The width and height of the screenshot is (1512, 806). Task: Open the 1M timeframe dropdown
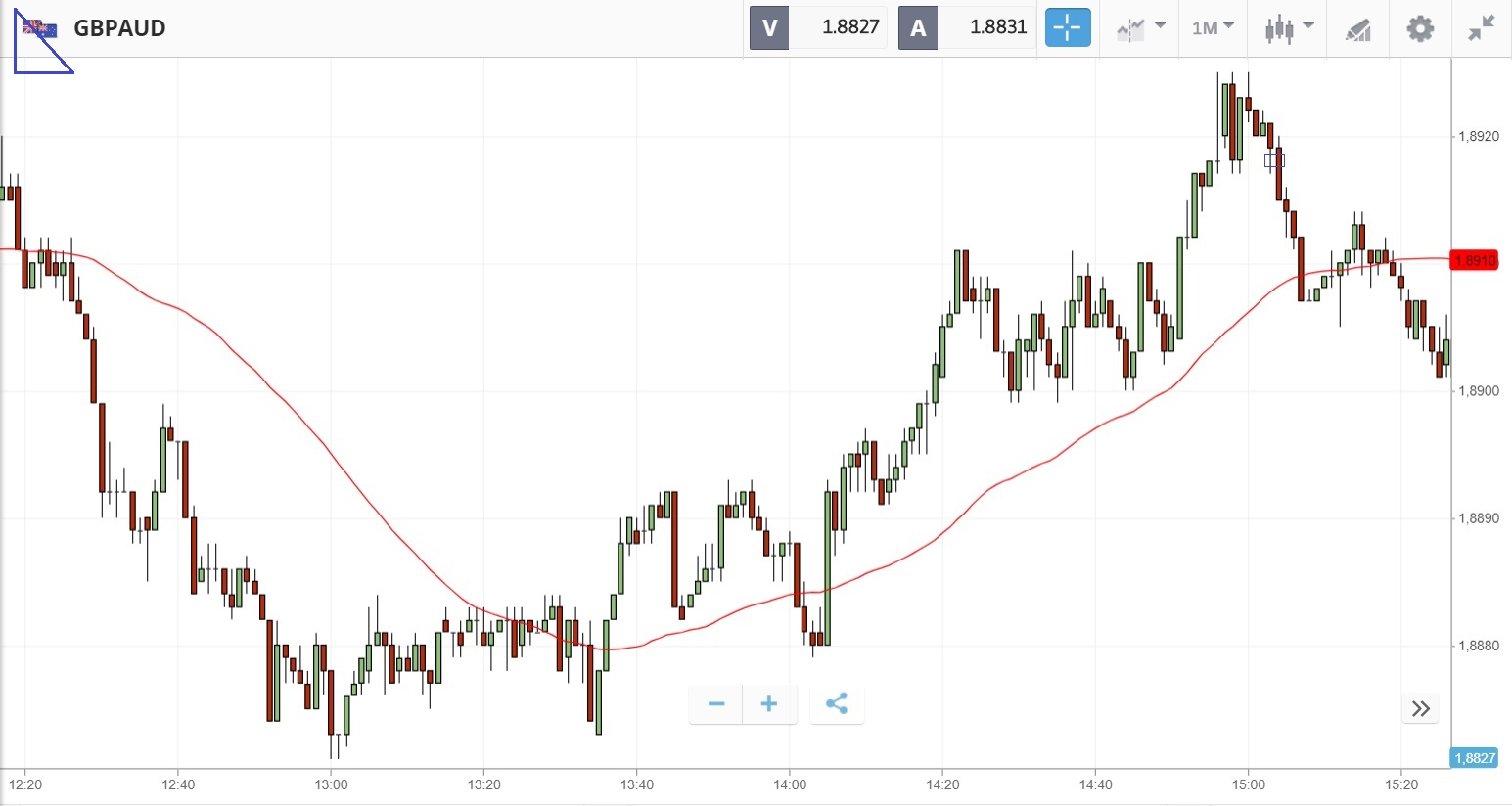point(1213,27)
